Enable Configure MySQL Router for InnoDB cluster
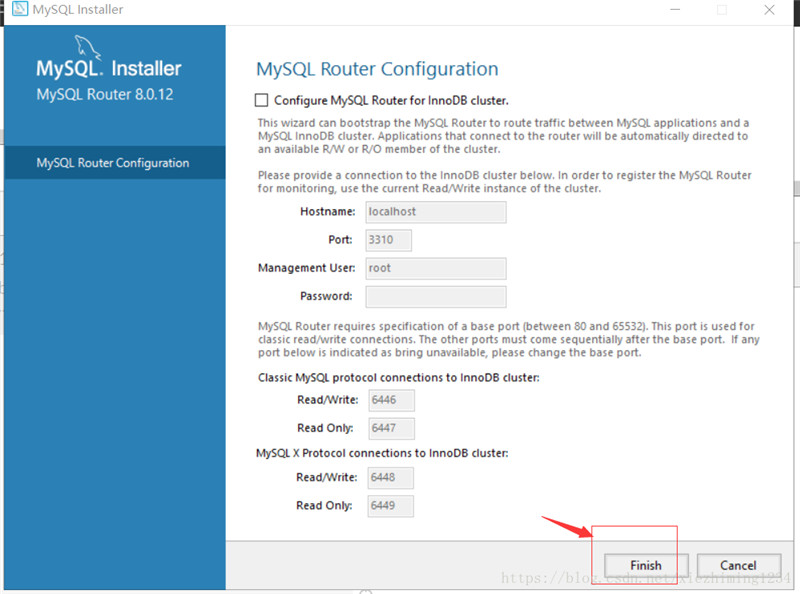The height and width of the screenshot is (594, 800). pos(262,100)
